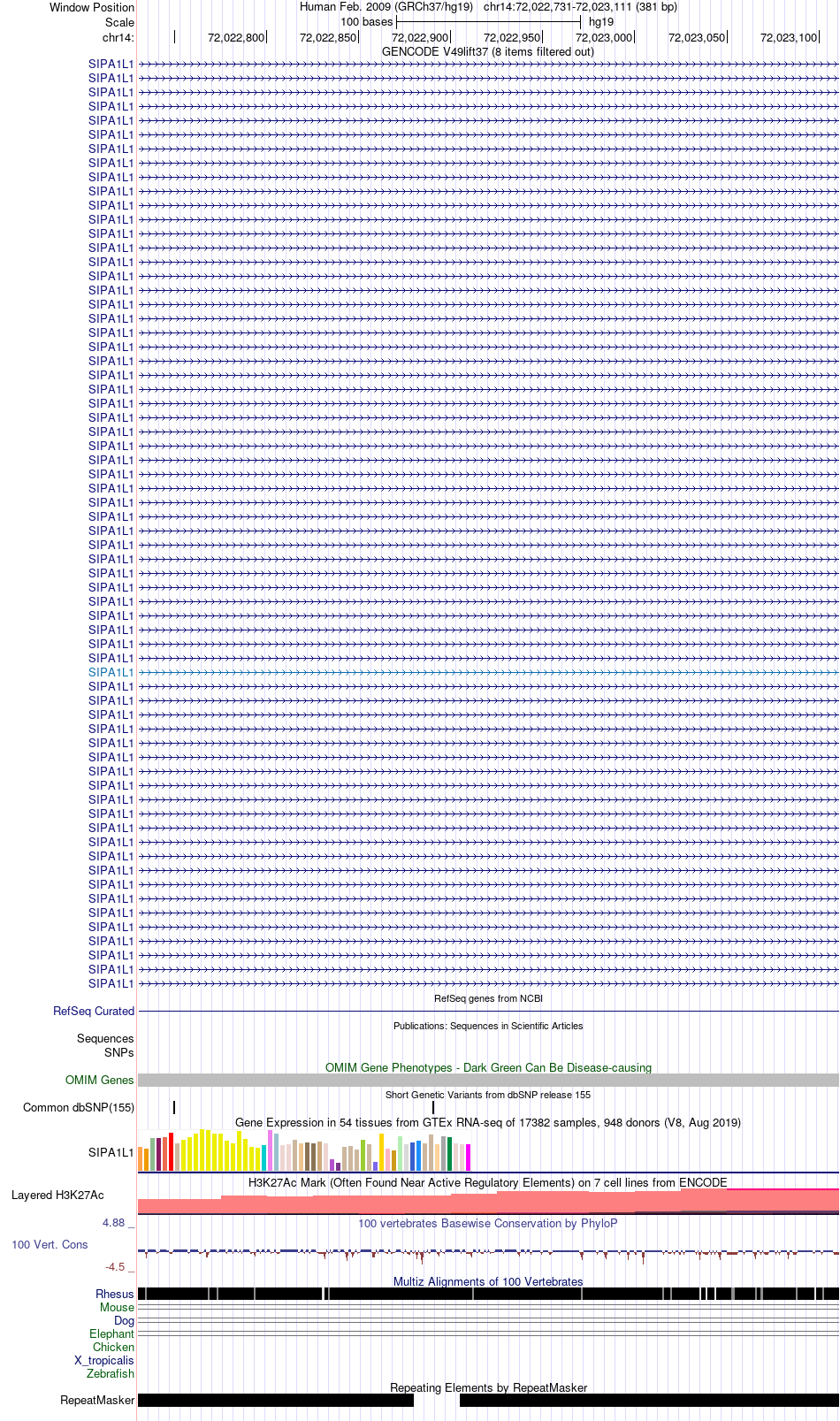840x1421 pixels.
Task: Click the Chicken alignment label
Action: coord(113,1347)
